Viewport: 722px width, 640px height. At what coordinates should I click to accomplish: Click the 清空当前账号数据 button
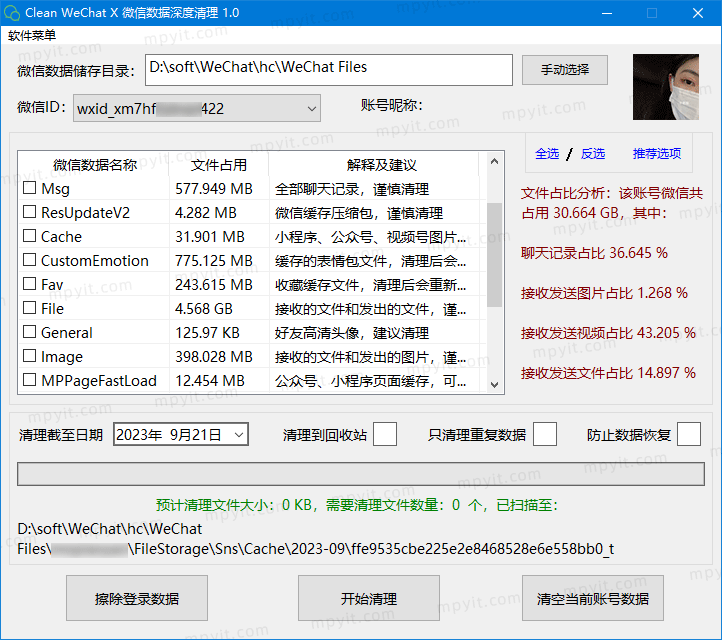tap(593, 598)
